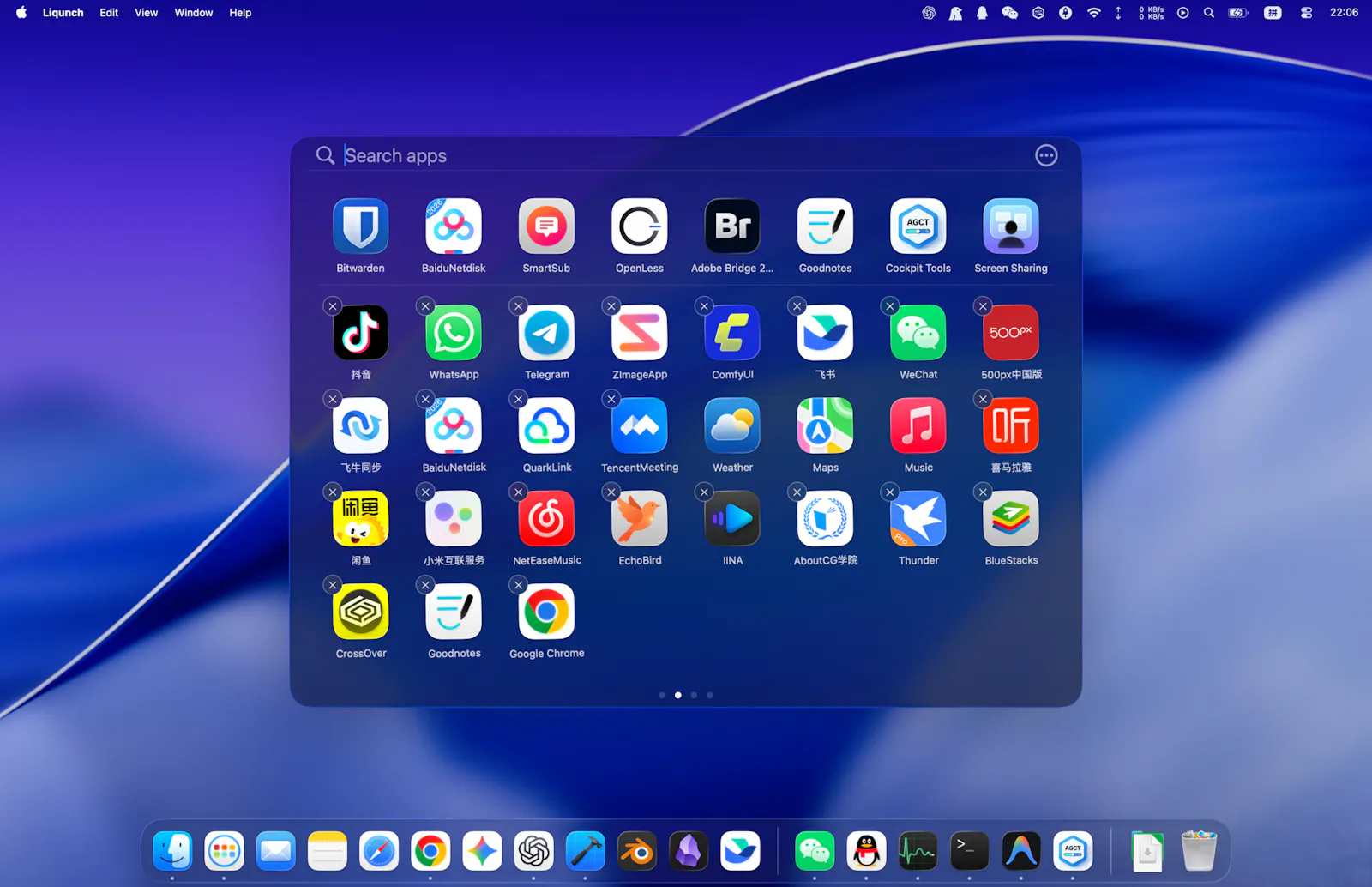Image resolution: width=1372 pixels, height=887 pixels.
Task: Launch 飞书 app in the grid
Action: pyautogui.click(x=825, y=333)
